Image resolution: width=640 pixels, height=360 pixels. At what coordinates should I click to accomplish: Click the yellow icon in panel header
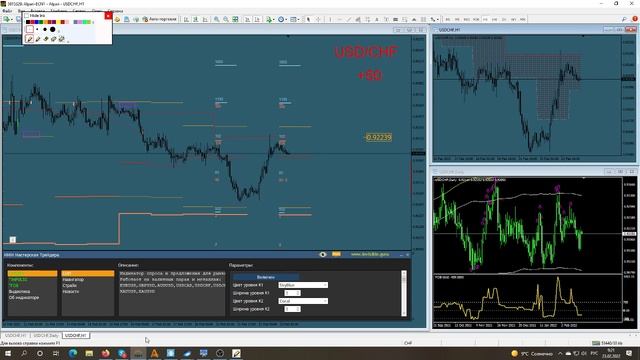(336, 254)
